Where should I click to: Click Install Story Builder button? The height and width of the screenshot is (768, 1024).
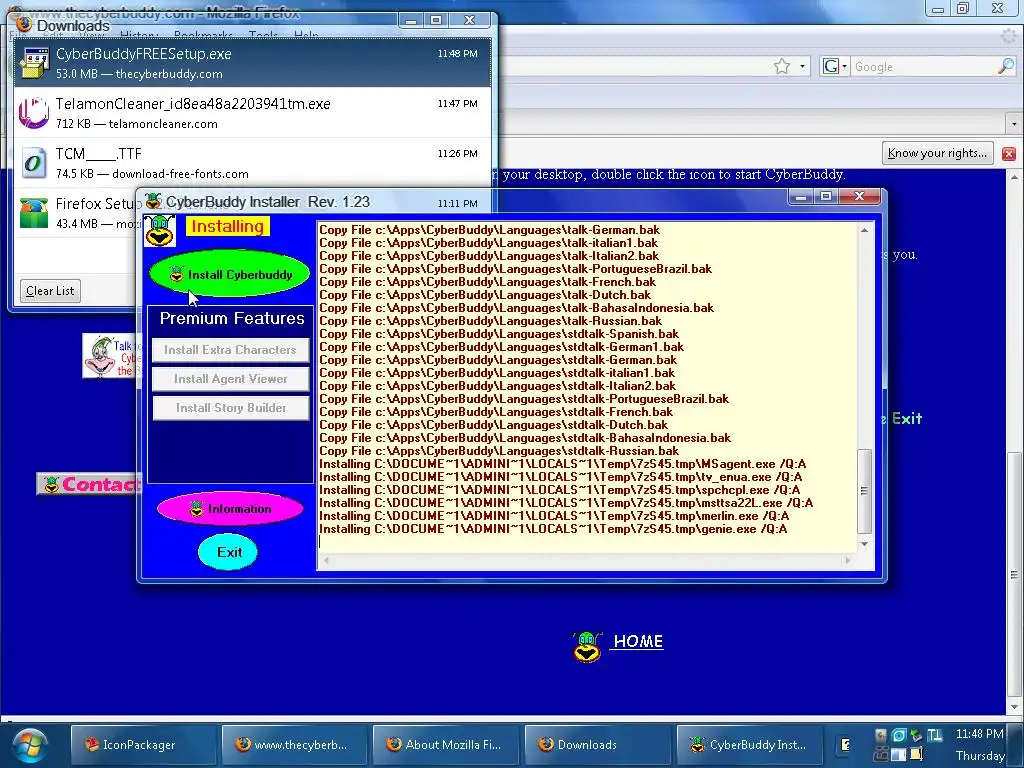coord(231,408)
